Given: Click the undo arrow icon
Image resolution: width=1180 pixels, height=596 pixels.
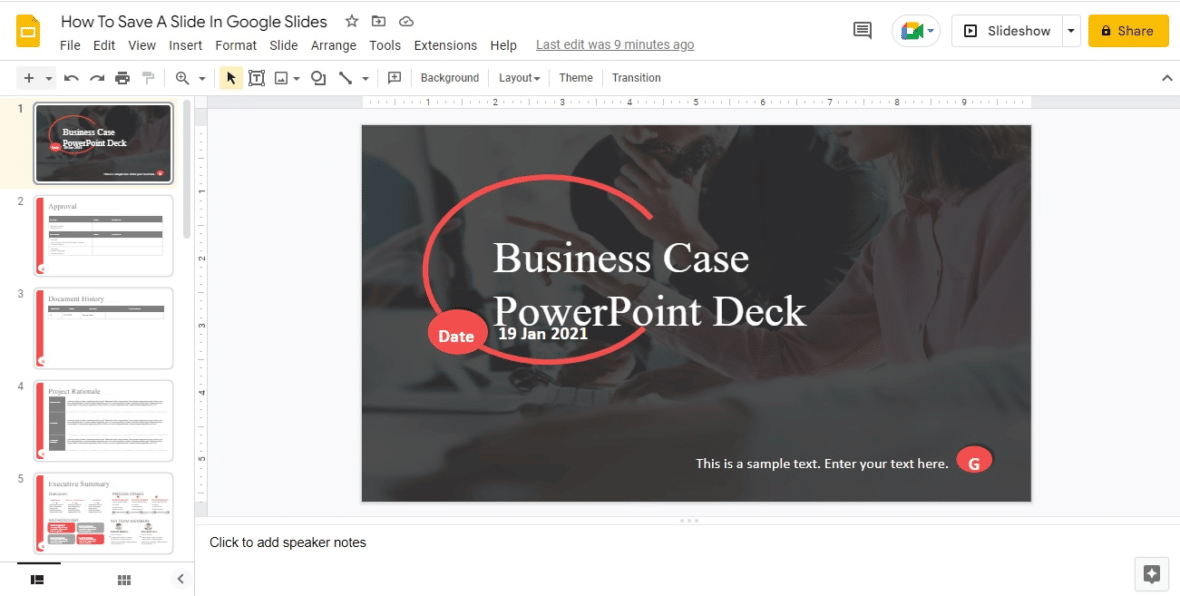Looking at the screenshot, I should click(71, 78).
